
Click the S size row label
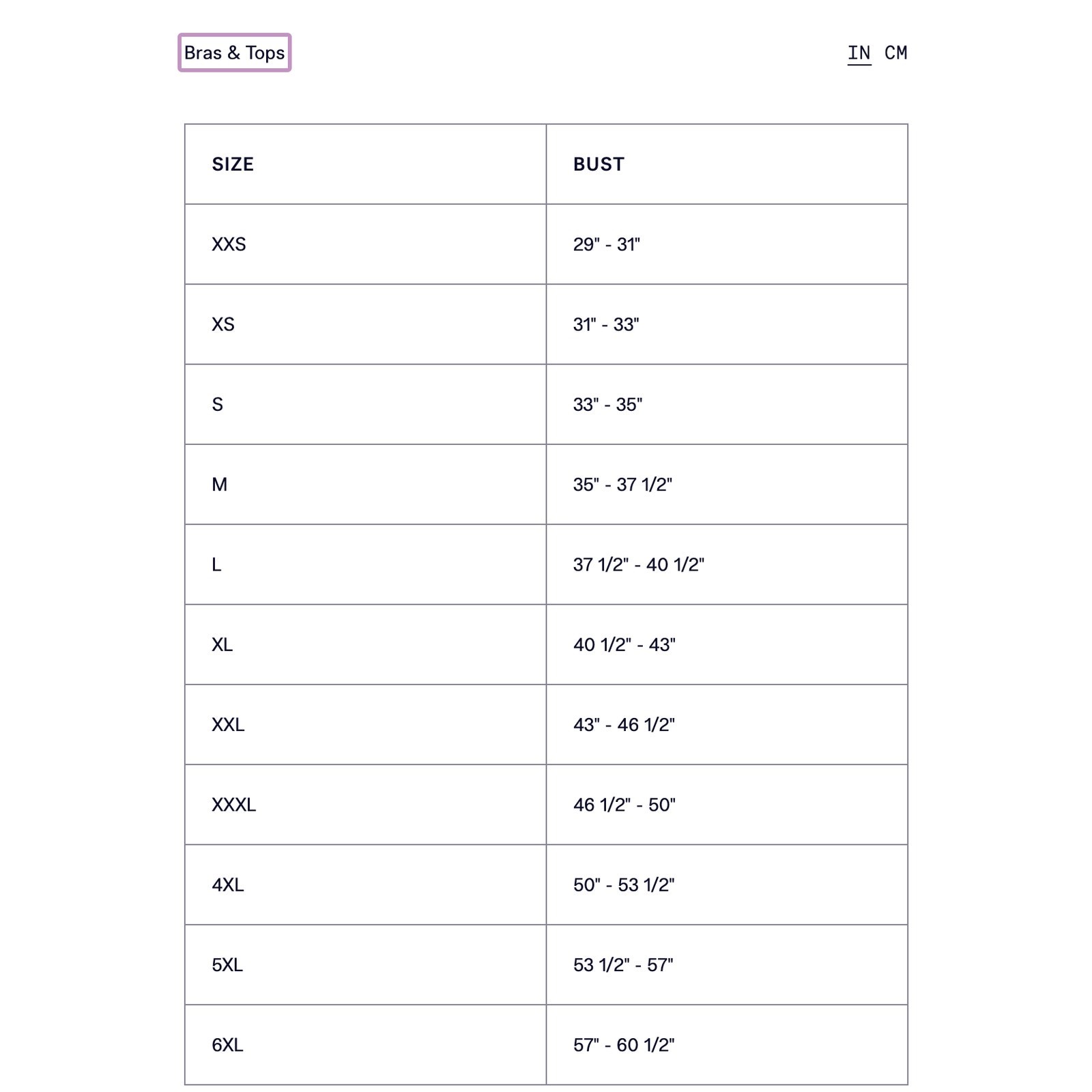pos(218,405)
